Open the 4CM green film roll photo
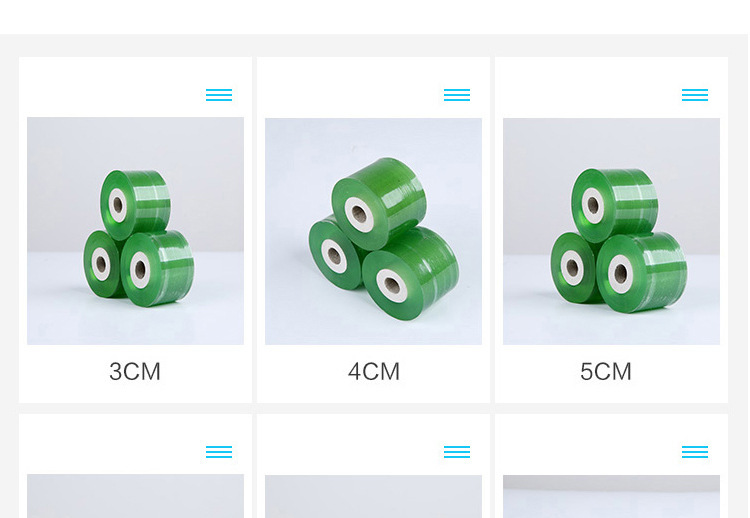This screenshot has height=518, width=750. click(374, 231)
